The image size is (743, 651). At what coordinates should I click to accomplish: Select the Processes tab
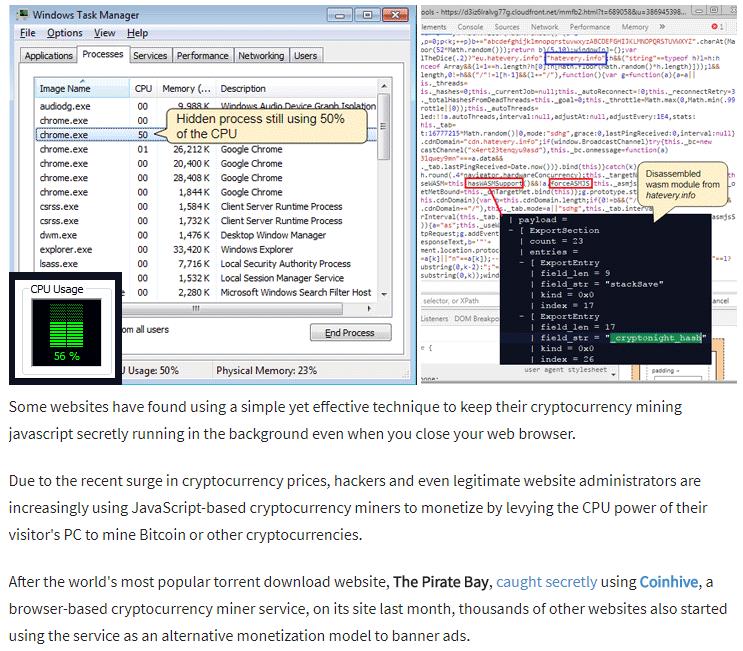(x=103, y=54)
